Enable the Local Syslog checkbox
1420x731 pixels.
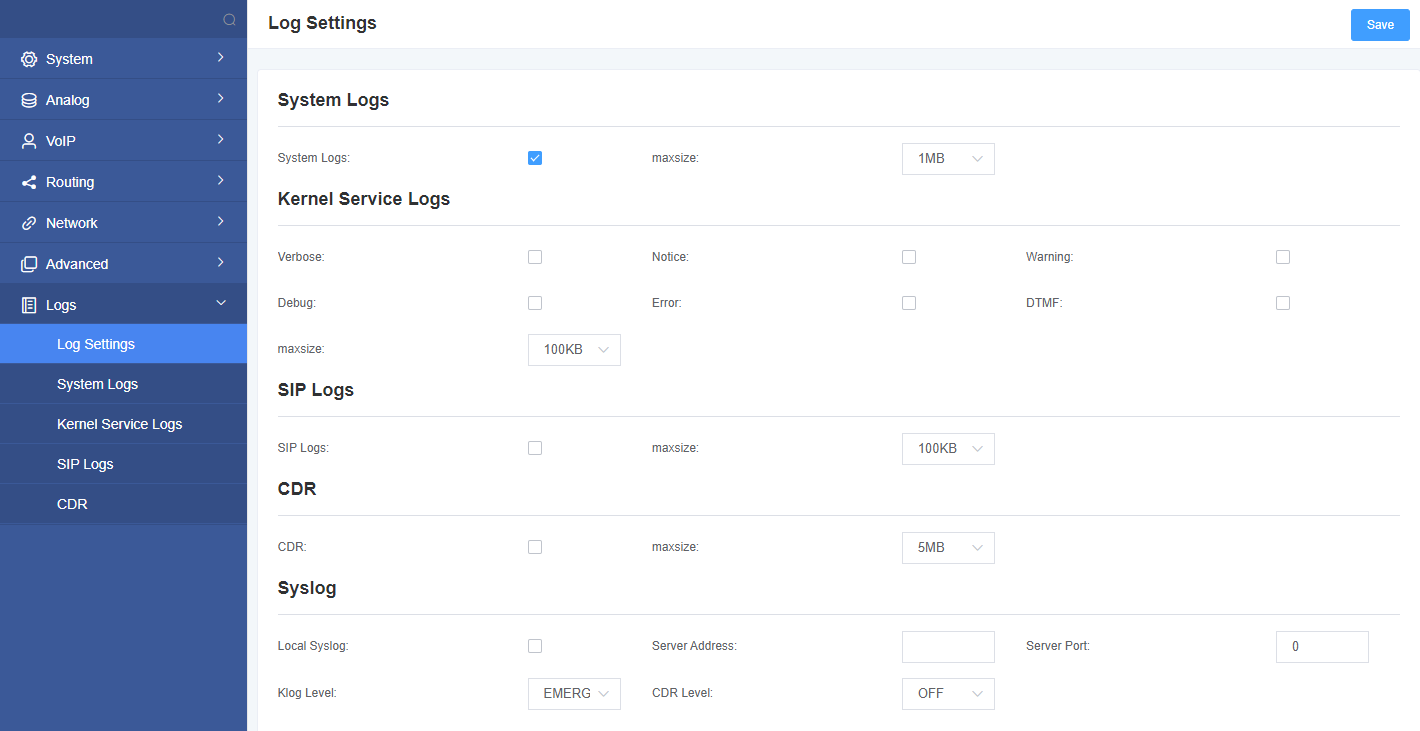(x=535, y=646)
